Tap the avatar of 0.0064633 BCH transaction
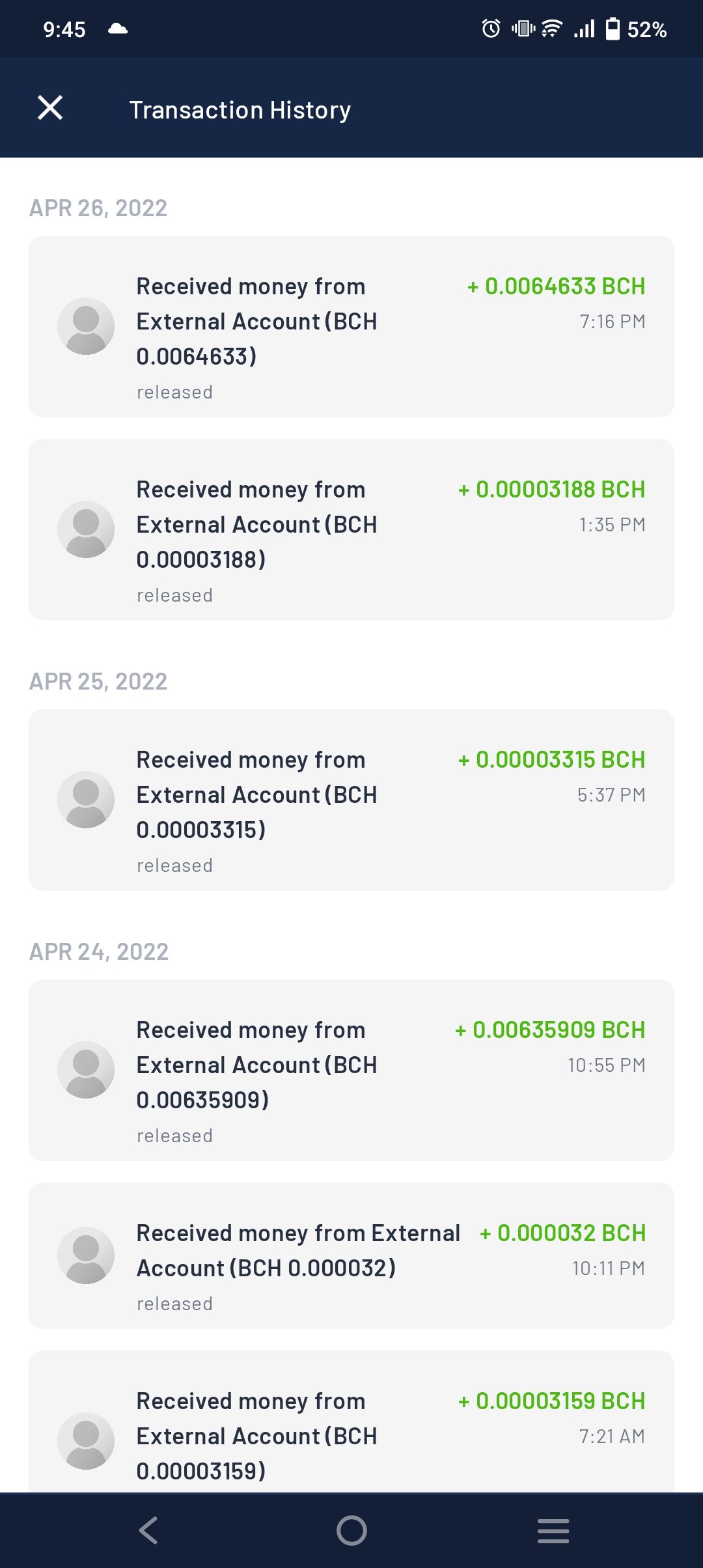Image resolution: width=703 pixels, height=1568 pixels. point(86,326)
